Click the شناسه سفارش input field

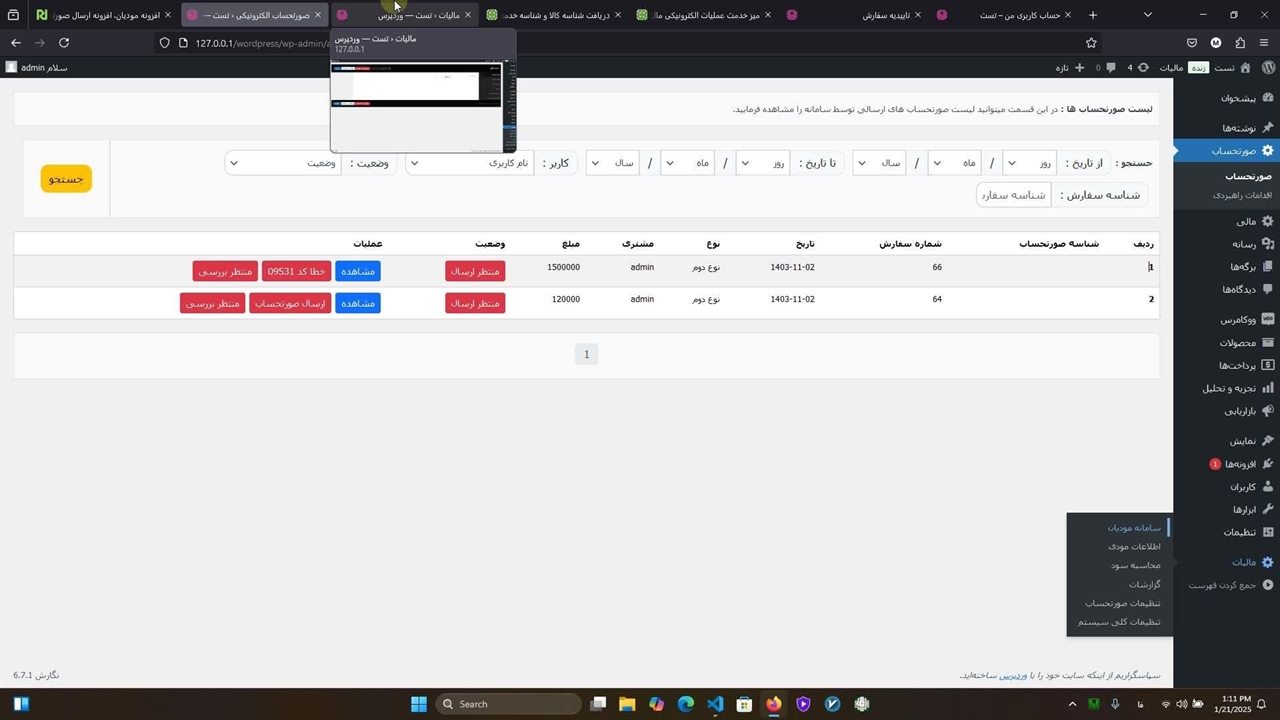click(1013, 195)
